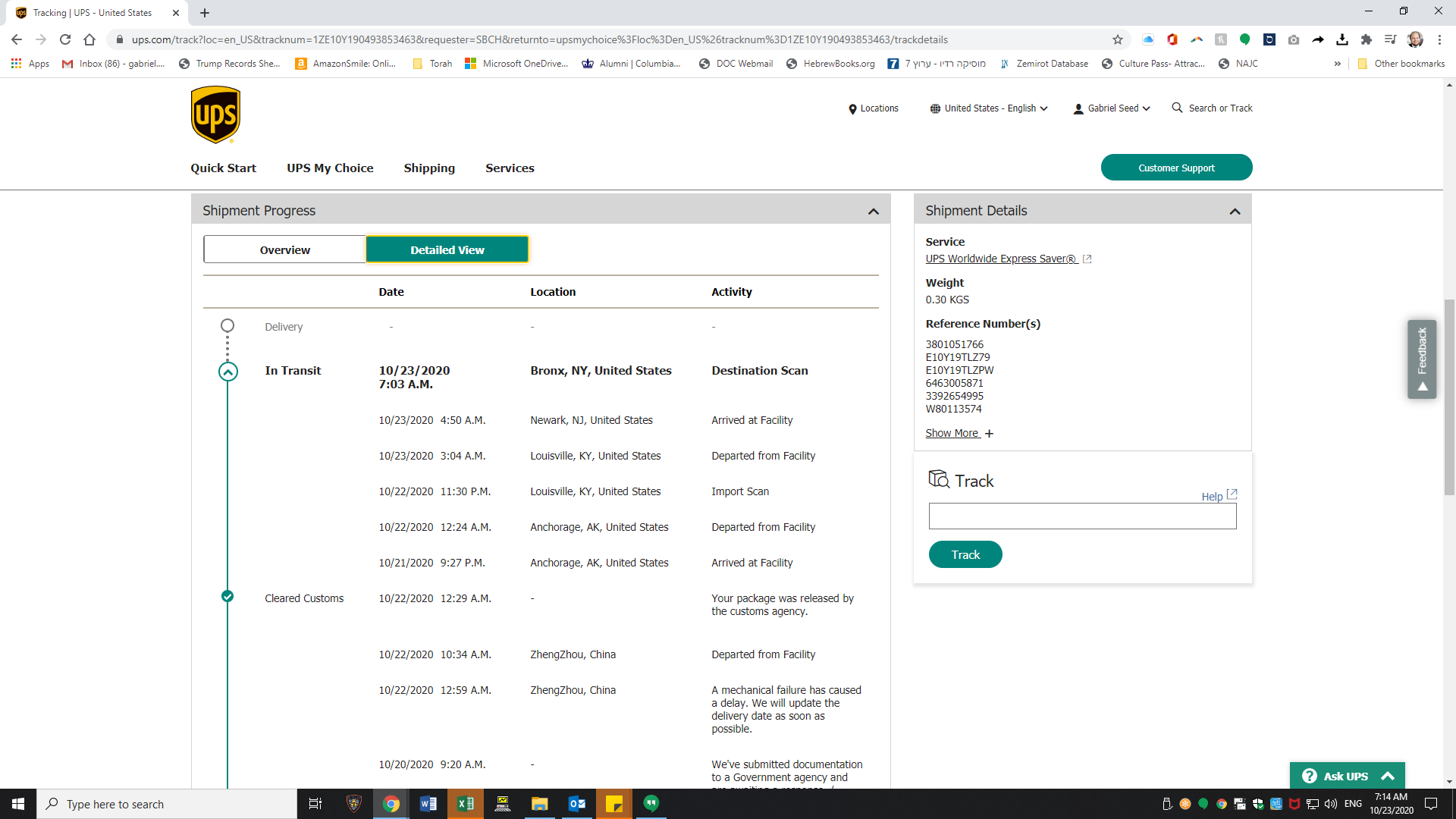Click the Zemirot Database bookmark
1456x819 pixels.
pos(1043,64)
